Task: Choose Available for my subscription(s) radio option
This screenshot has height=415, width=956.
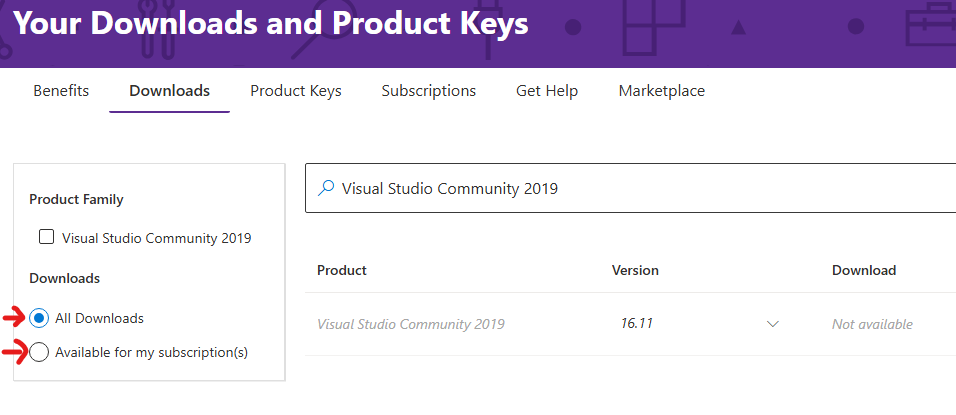Action: (39, 352)
